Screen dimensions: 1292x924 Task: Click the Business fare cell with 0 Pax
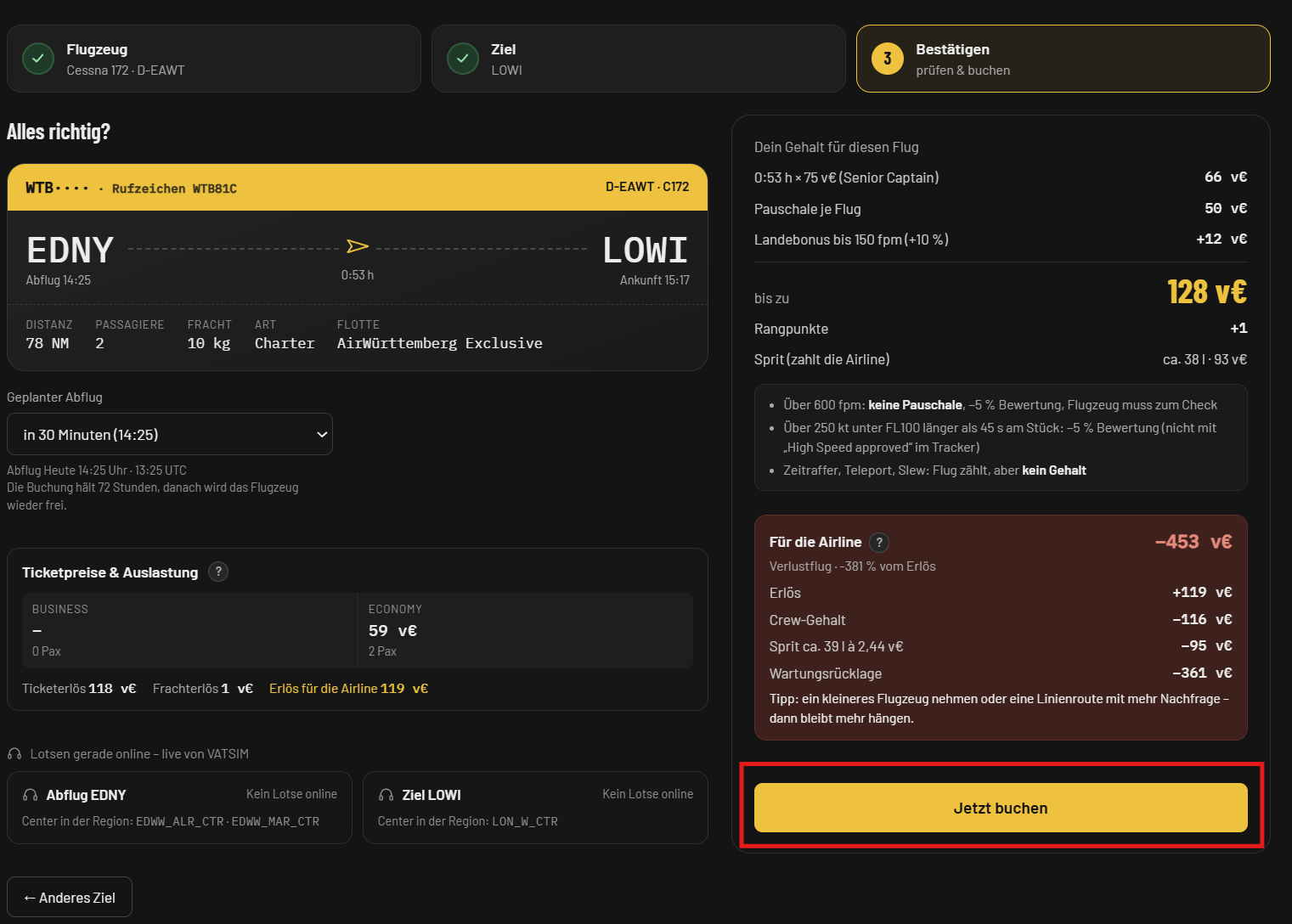coord(189,630)
